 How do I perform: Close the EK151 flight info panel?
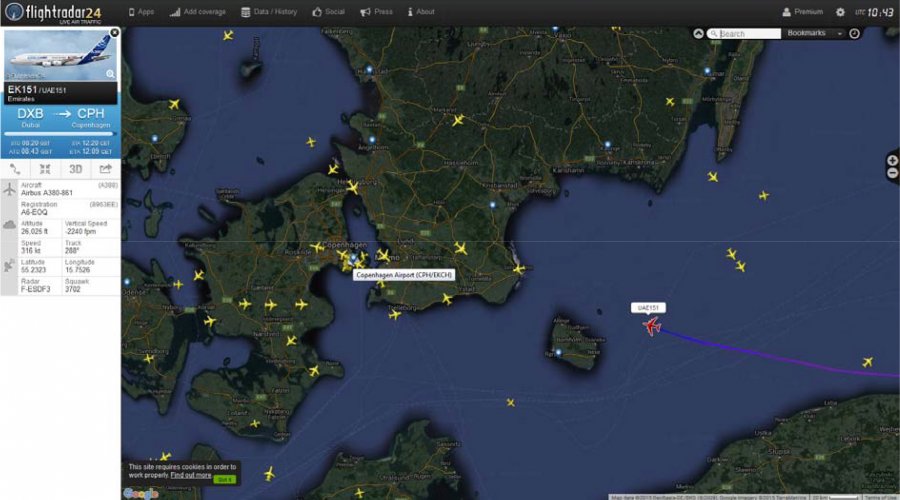click(114, 33)
